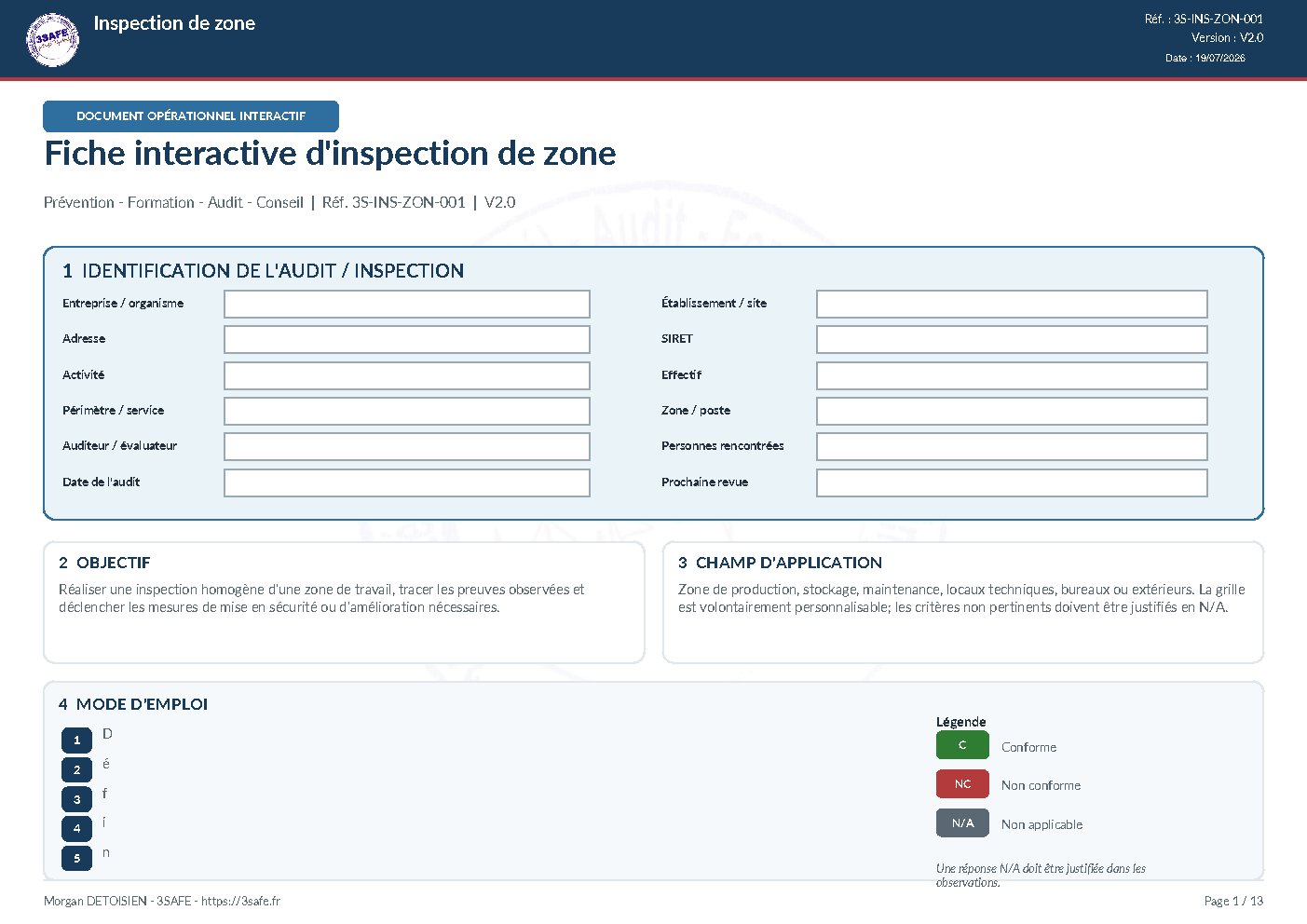Click the Effectif input field
Screen dimensions: 1307x924
[x=1012, y=375]
